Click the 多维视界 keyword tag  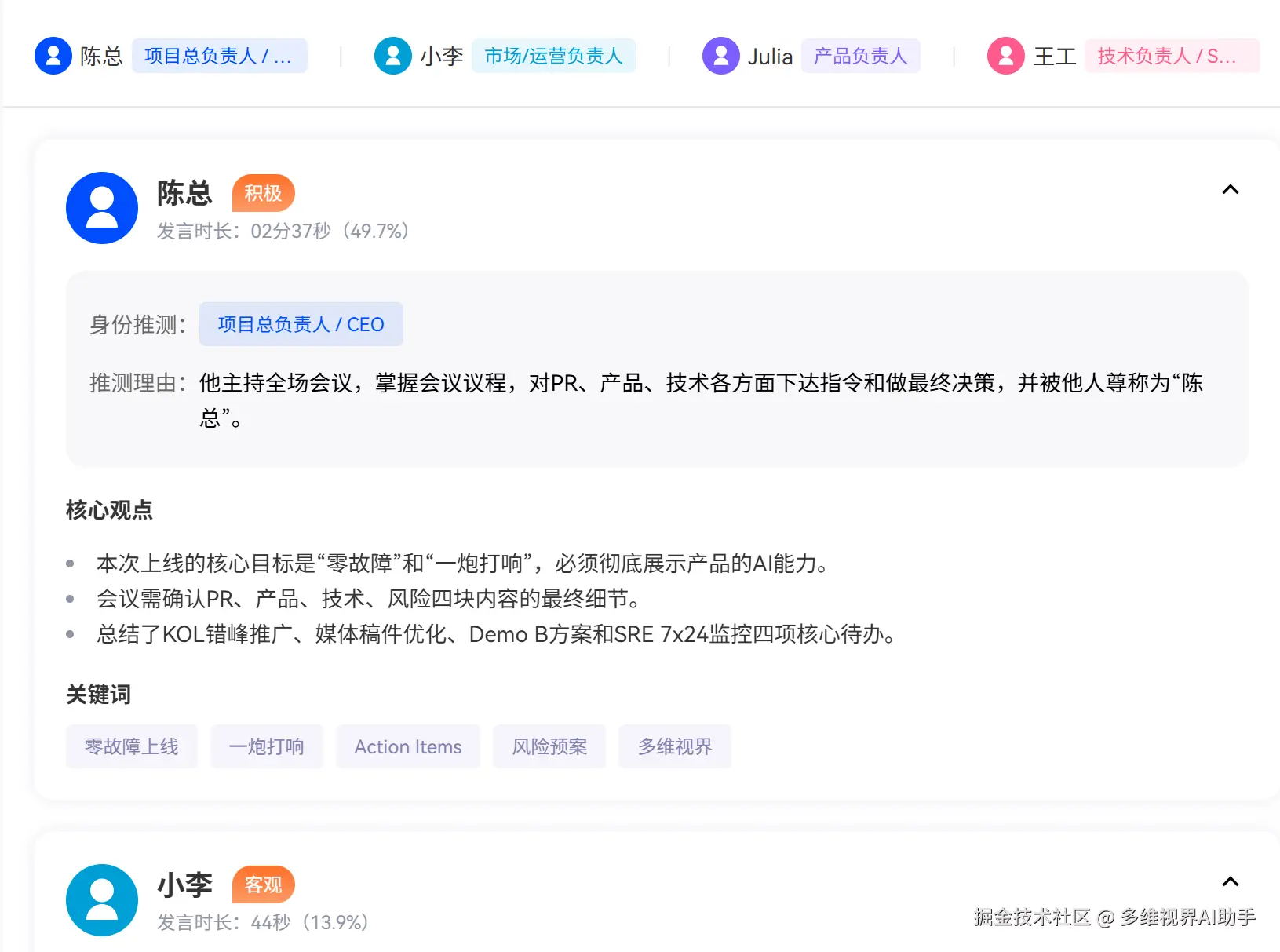(674, 746)
